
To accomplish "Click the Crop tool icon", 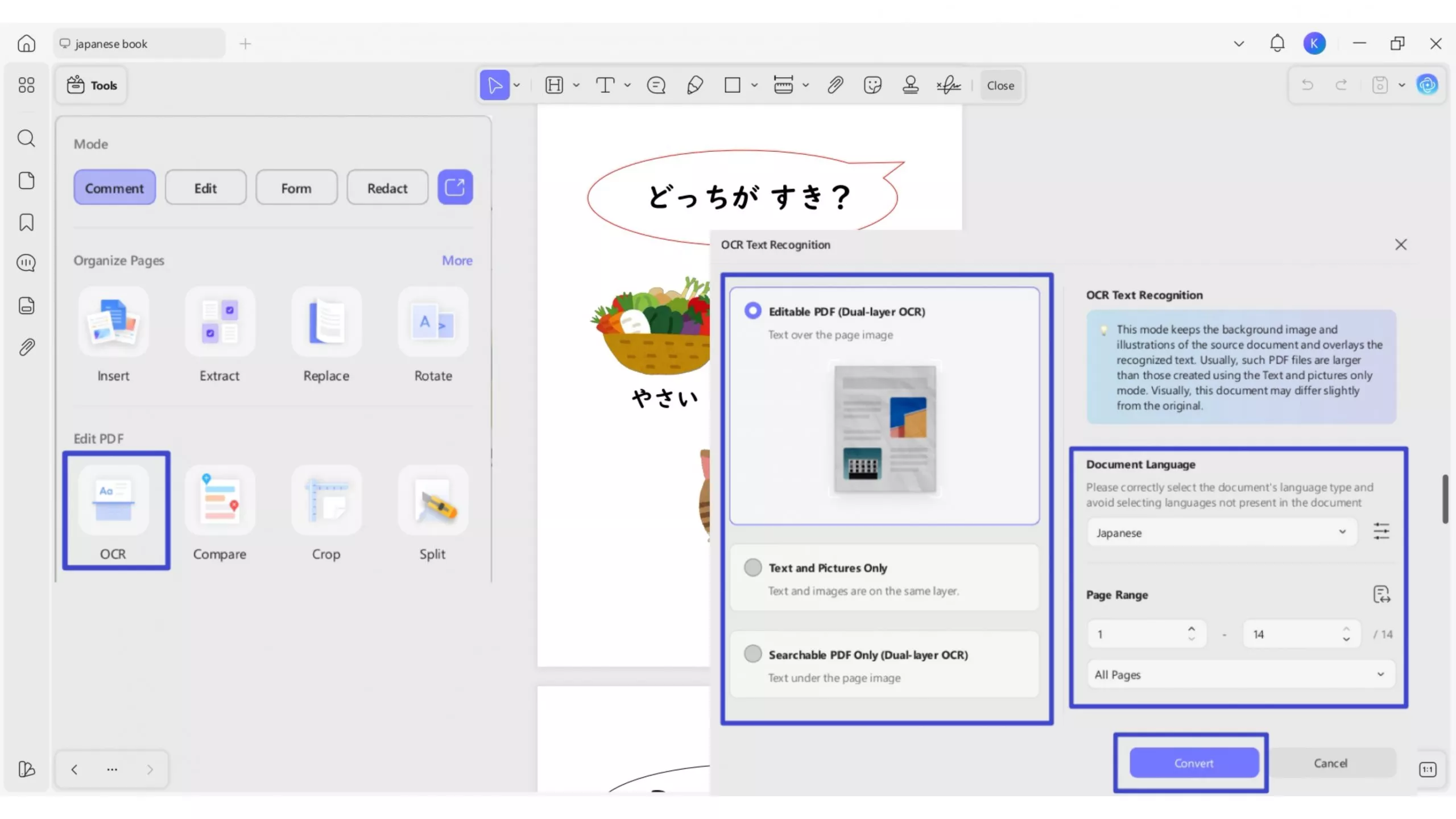I will click(326, 500).
